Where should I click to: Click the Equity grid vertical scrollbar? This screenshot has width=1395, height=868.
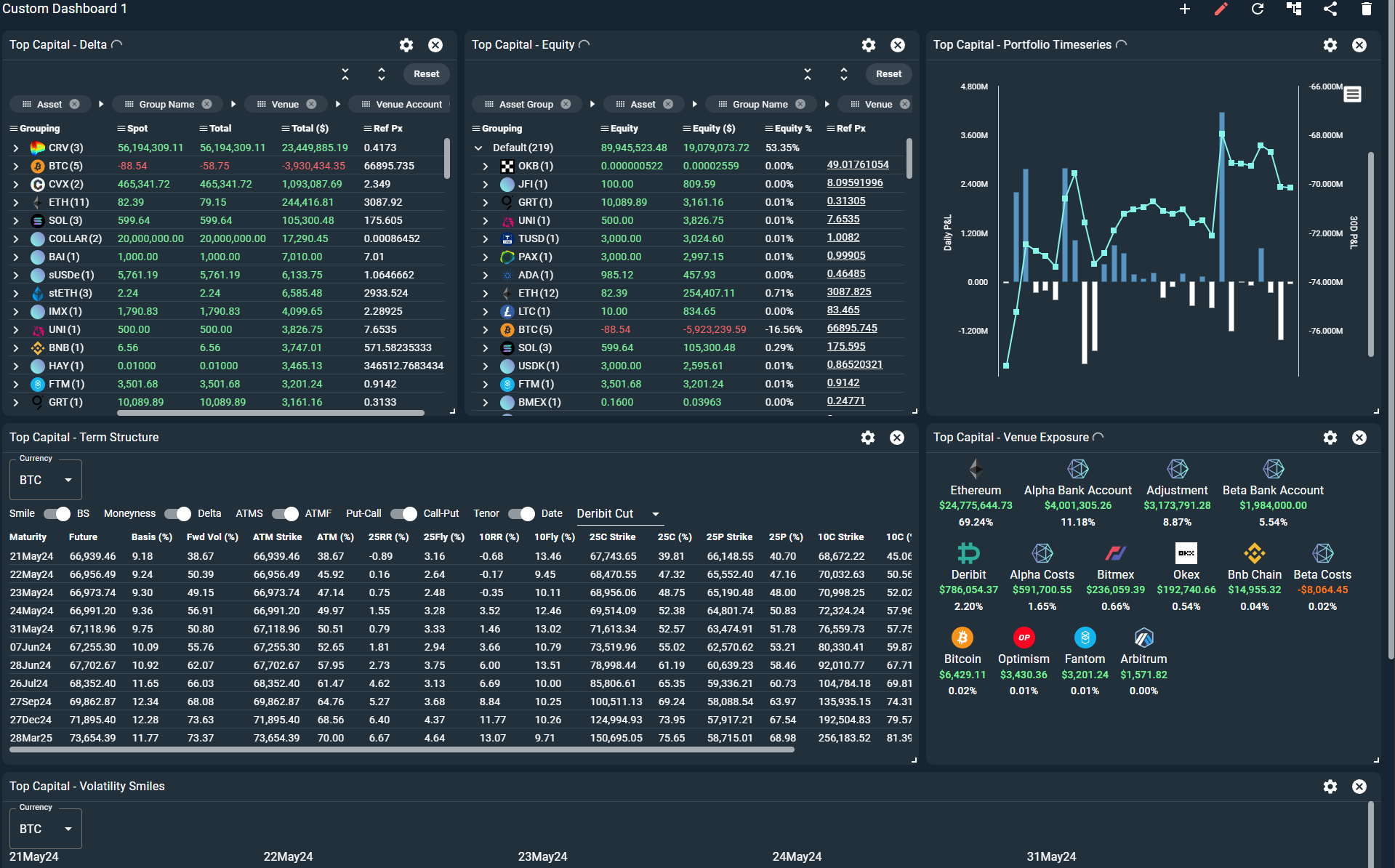tap(909, 158)
